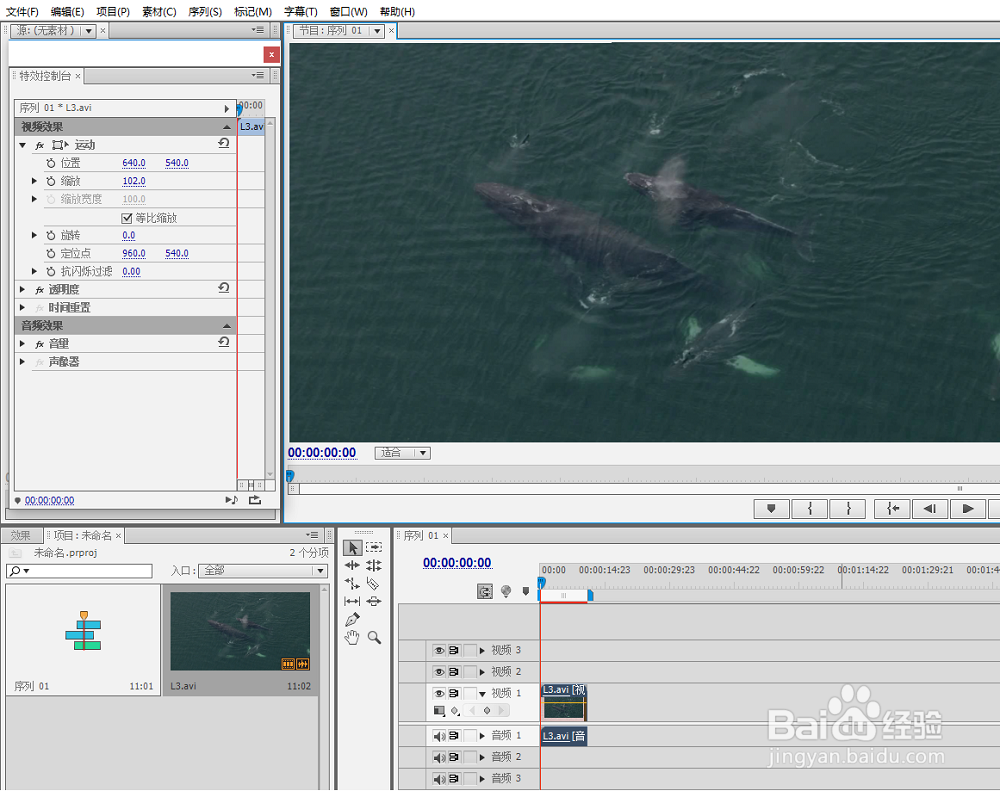Click the Step Back button
This screenshot has width=1000, height=791.
coord(930,508)
